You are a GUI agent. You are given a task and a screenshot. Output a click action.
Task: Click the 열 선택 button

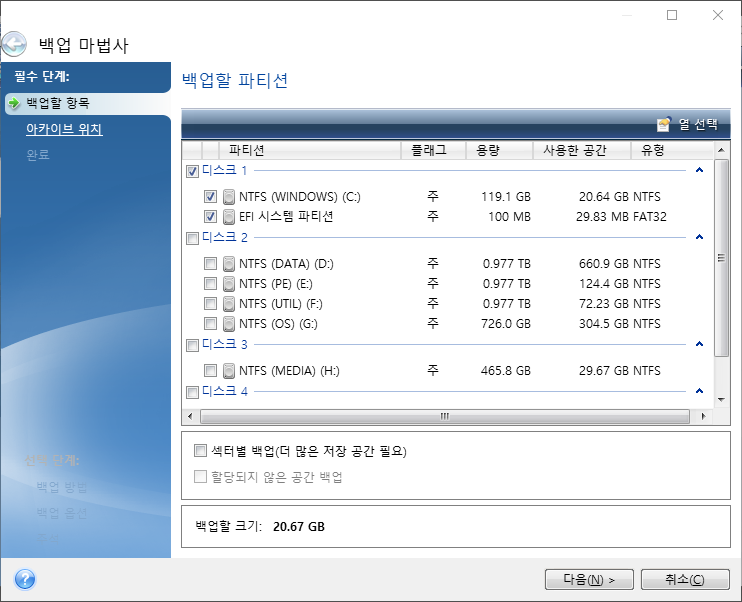(x=687, y=124)
